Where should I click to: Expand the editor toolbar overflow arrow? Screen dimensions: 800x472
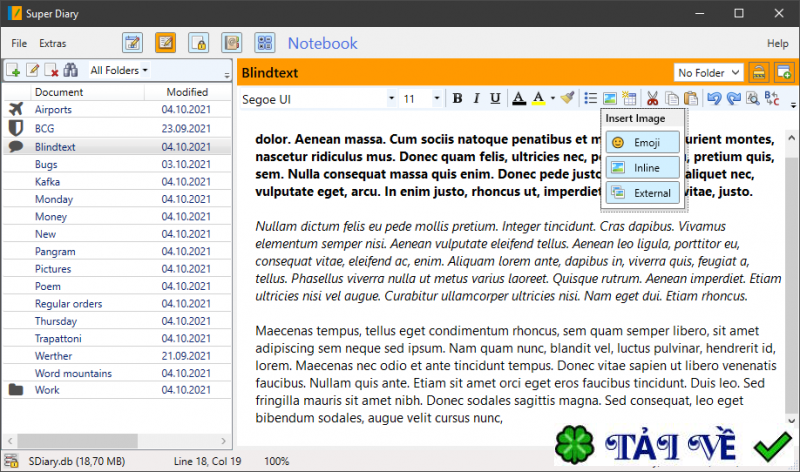[793, 105]
